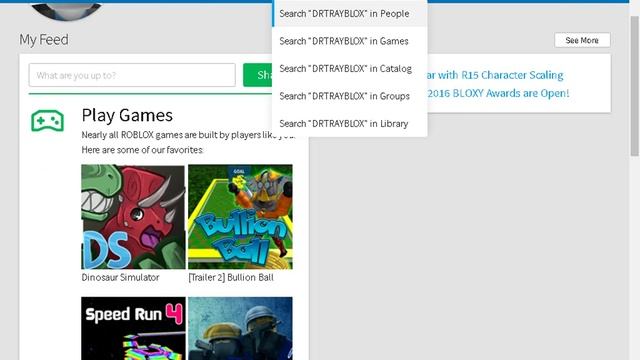Click the Play Games heading
Image resolution: width=640 pixels, height=360 pixels.
coord(127,115)
